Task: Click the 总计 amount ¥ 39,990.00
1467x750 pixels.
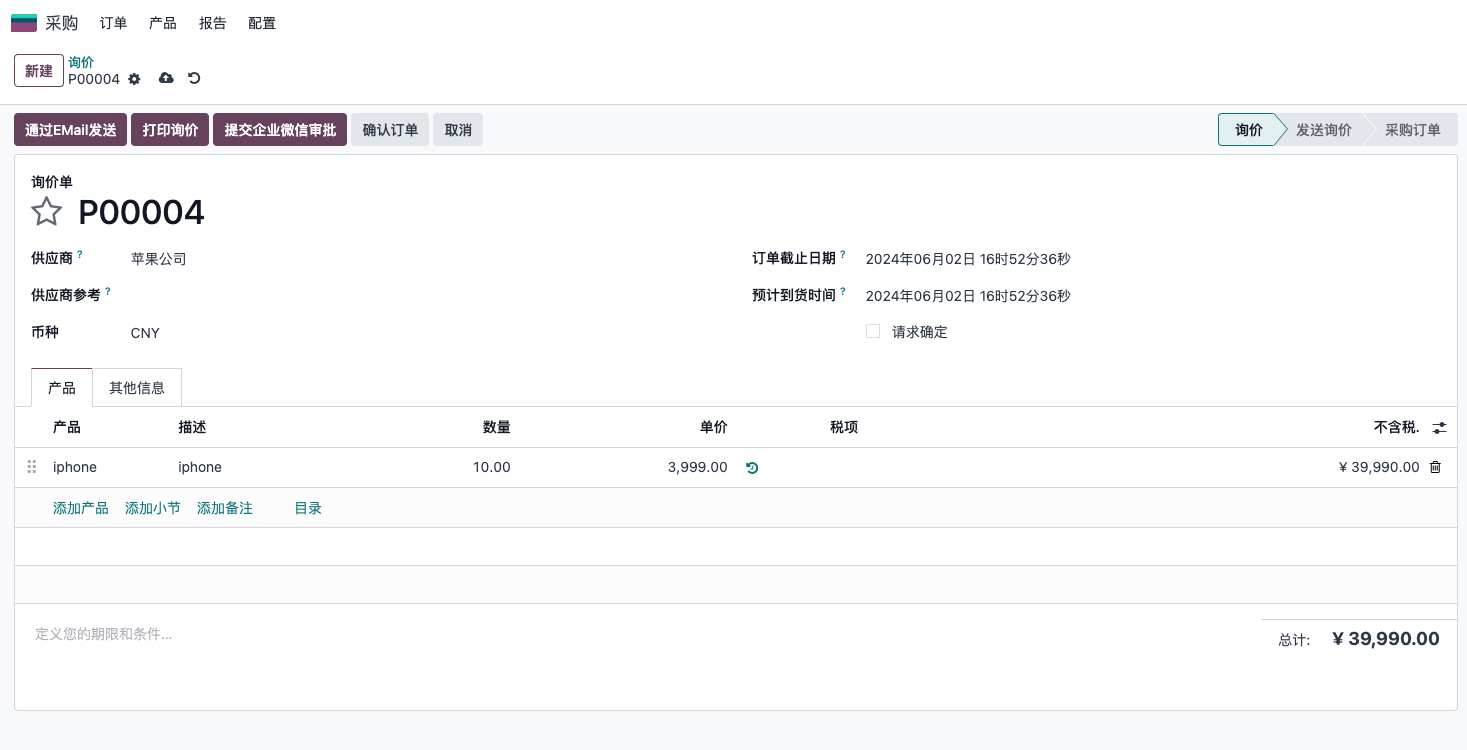Action: click(x=1386, y=639)
